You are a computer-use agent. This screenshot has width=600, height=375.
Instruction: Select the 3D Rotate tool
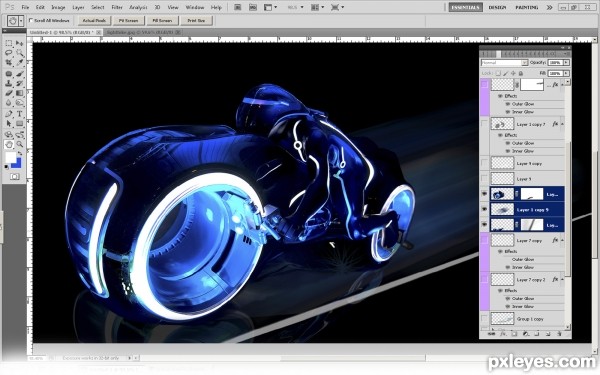pos(8,135)
